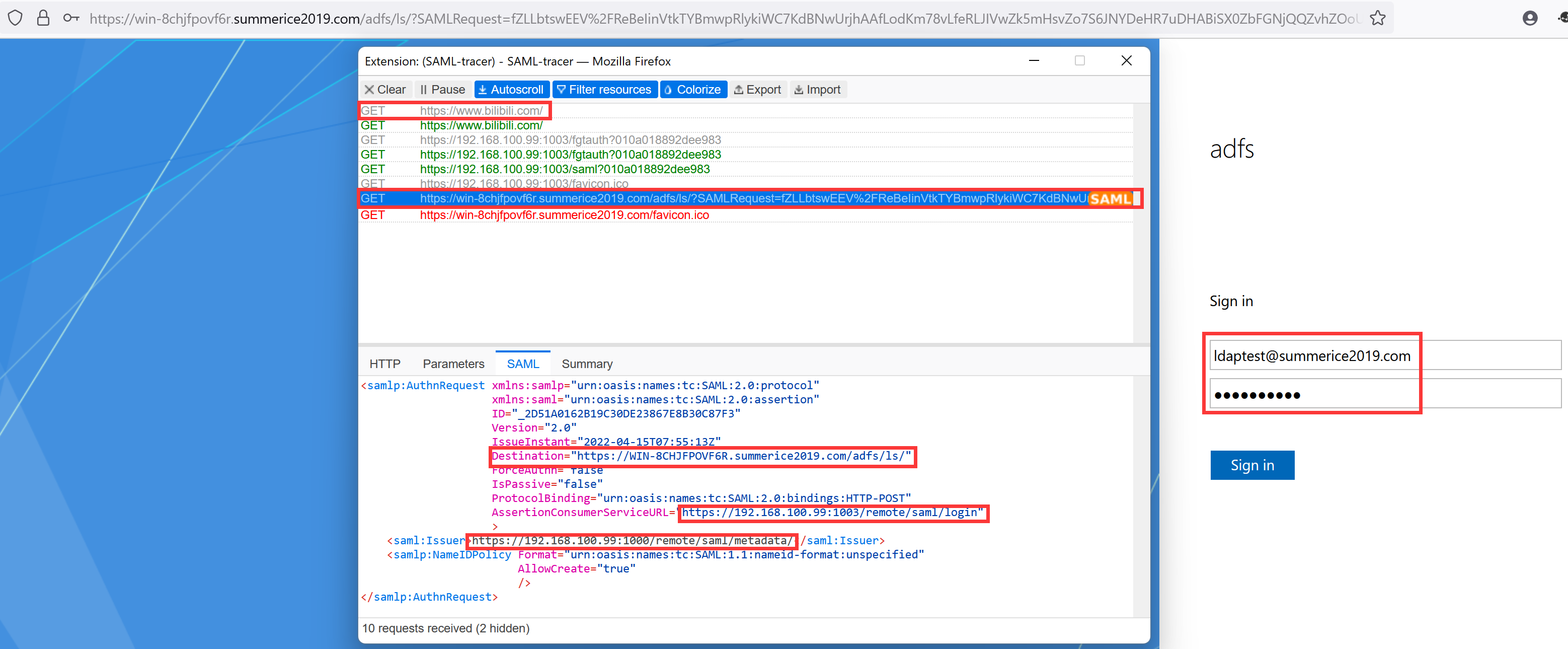Import requests into SAML-tracer
The height and width of the screenshot is (649, 1568).
coord(818,90)
